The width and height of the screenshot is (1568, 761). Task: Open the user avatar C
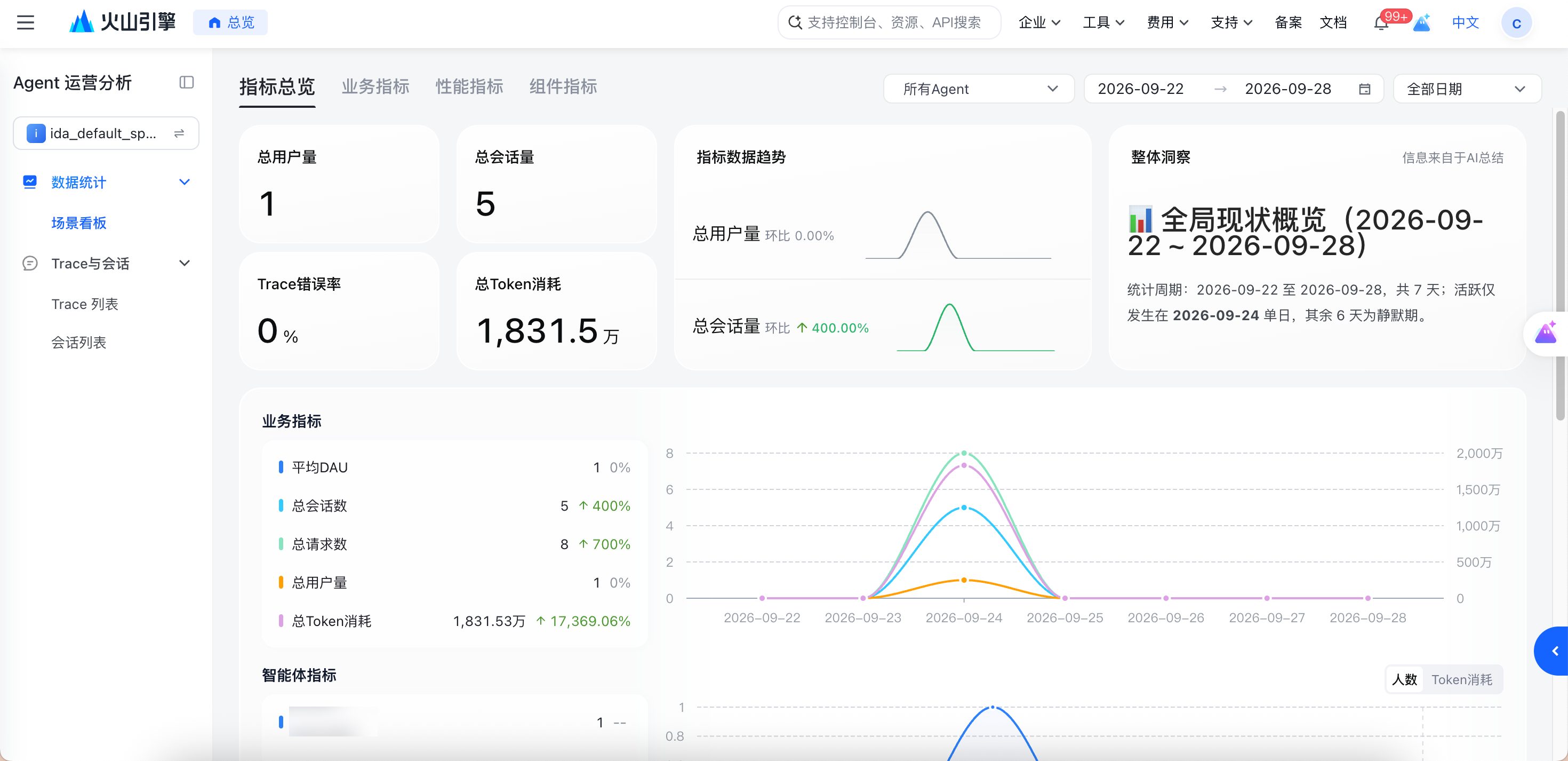[x=1516, y=23]
